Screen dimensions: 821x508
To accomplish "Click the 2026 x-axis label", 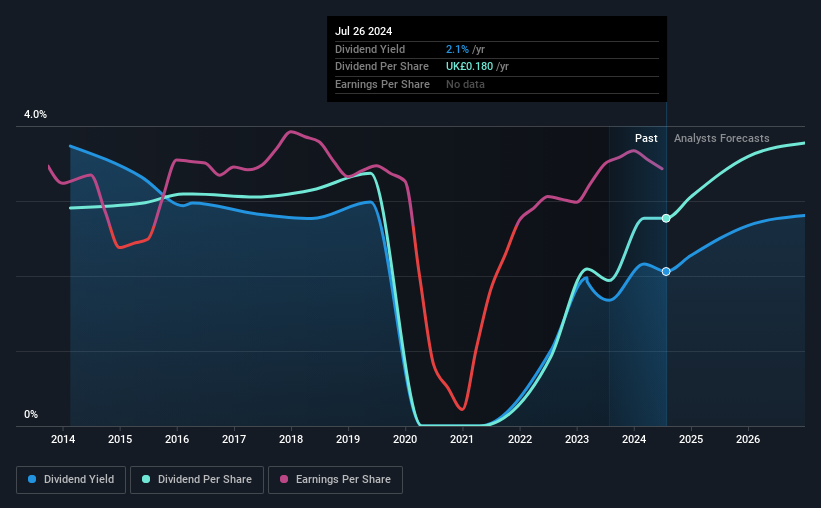I will point(748,439).
